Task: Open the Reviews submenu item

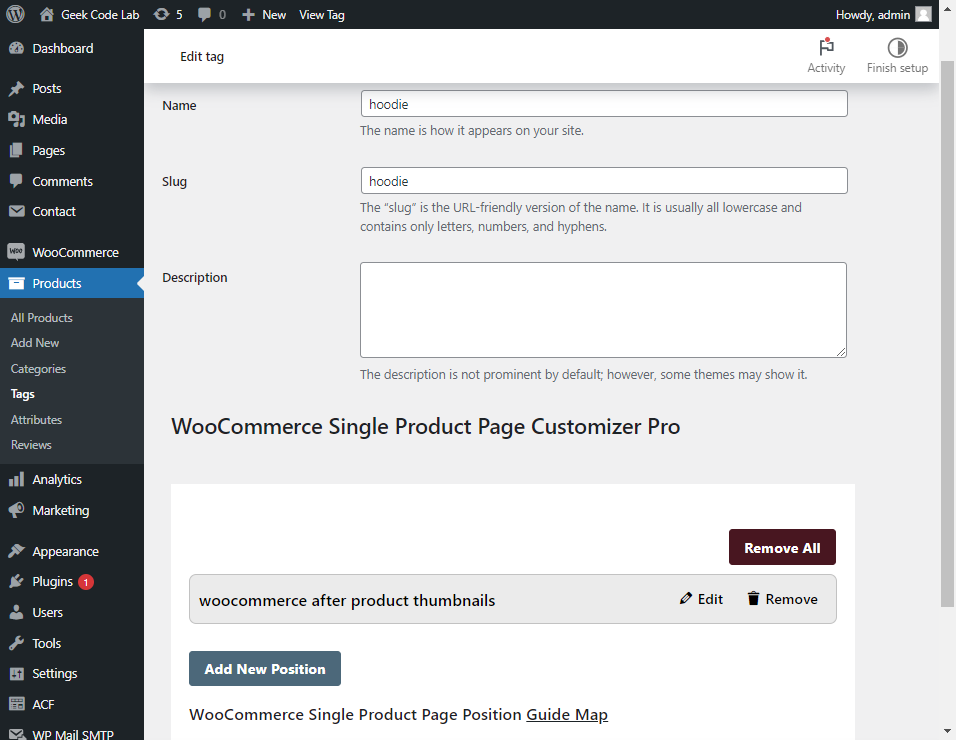Action: click(31, 444)
